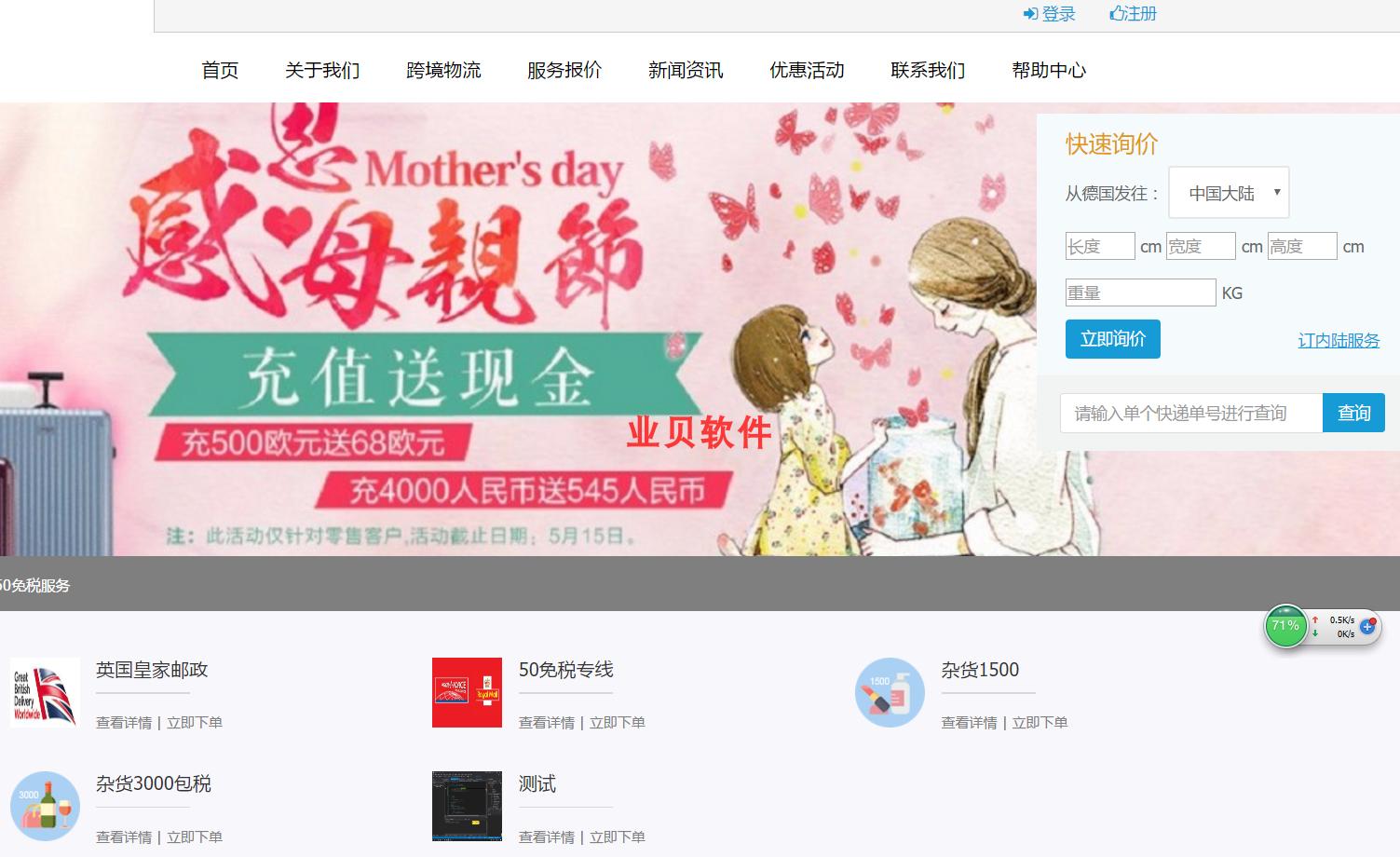Go to the 服务报价 menu item
The width and height of the screenshot is (1400, 857).
pos(564,70)
